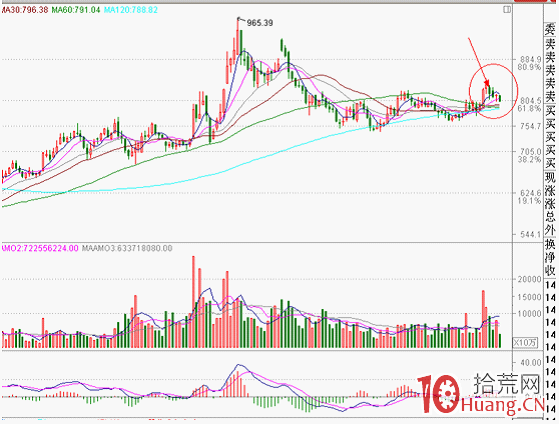Click the small window-layout icon atop the chart

click(507, 10)
